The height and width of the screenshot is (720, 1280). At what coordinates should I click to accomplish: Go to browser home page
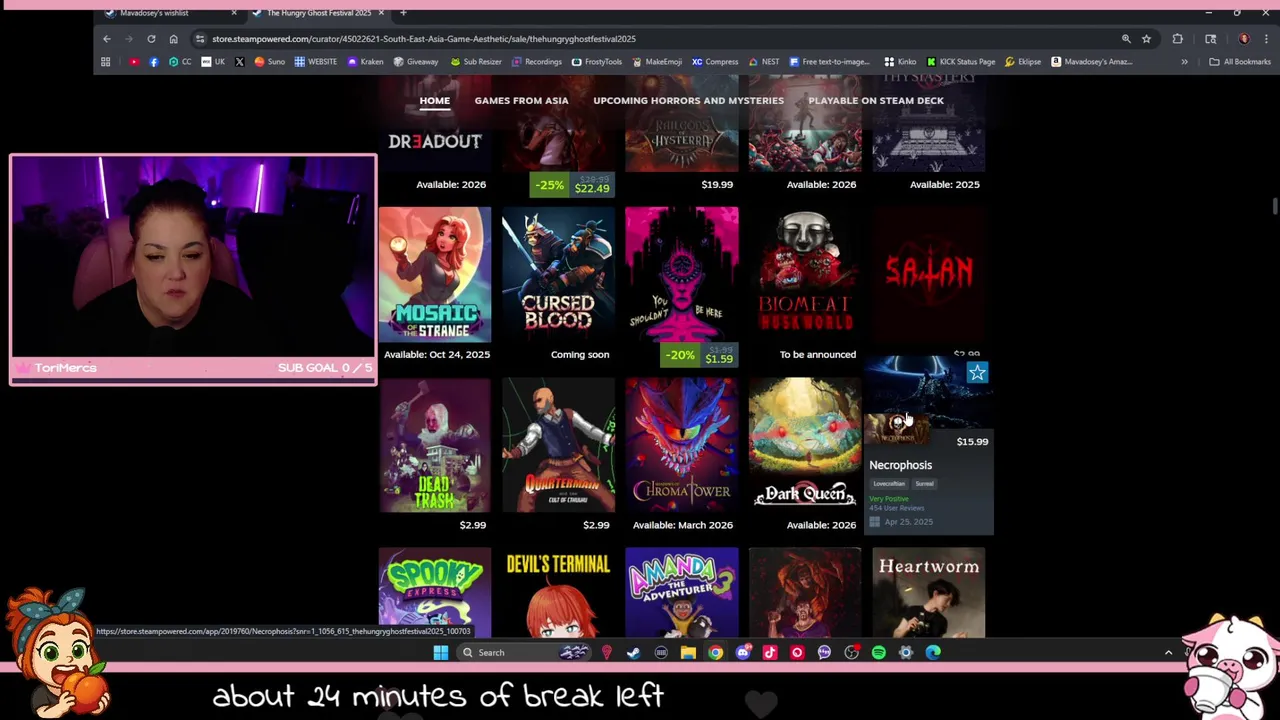[x=173, y=39]
